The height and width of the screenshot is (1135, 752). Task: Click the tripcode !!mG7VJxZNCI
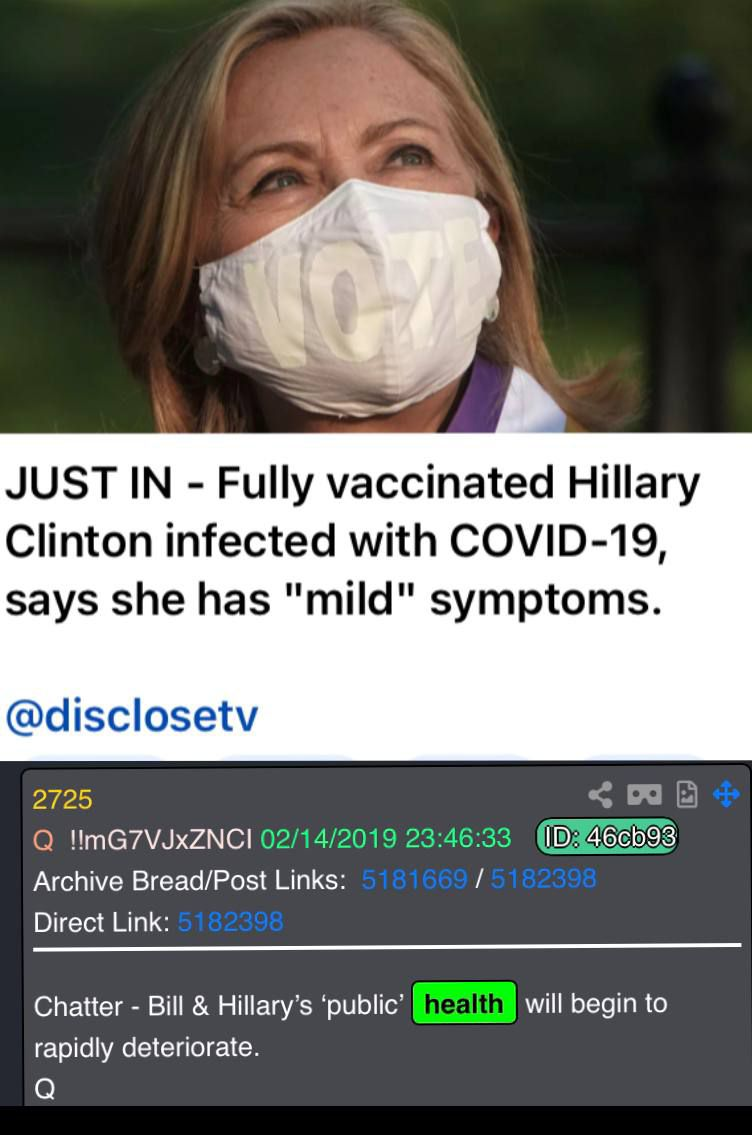(x=160, y=839)
